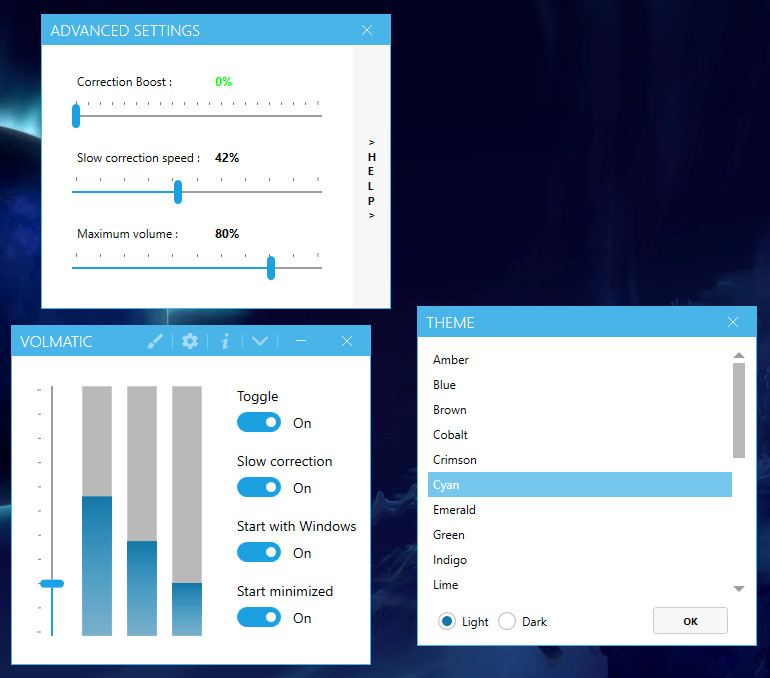Turn off the main Toggle switch
The width and height of the screenshot is (770, 678).
[x=259, y=423]
